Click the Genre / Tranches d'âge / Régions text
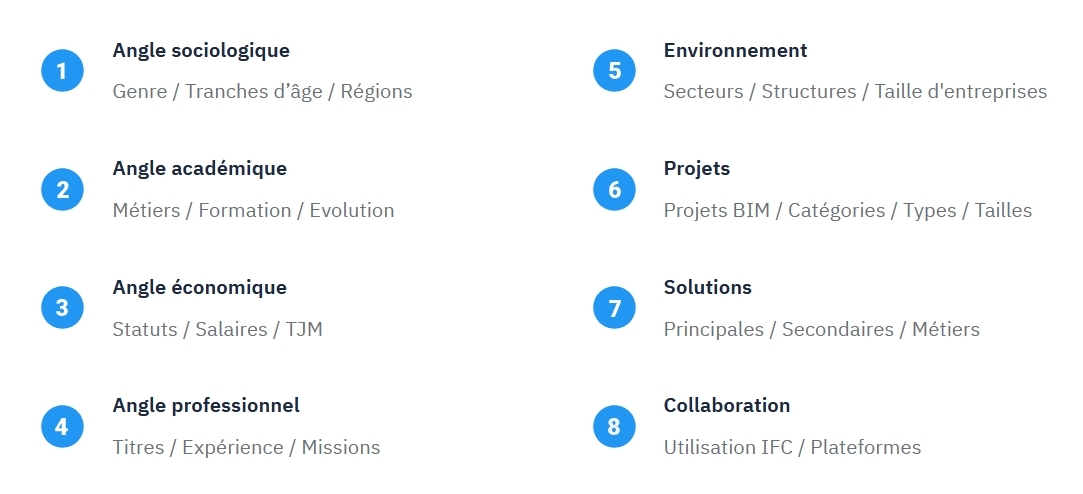This screenshot has height=494, width=1083. point(262,91)
